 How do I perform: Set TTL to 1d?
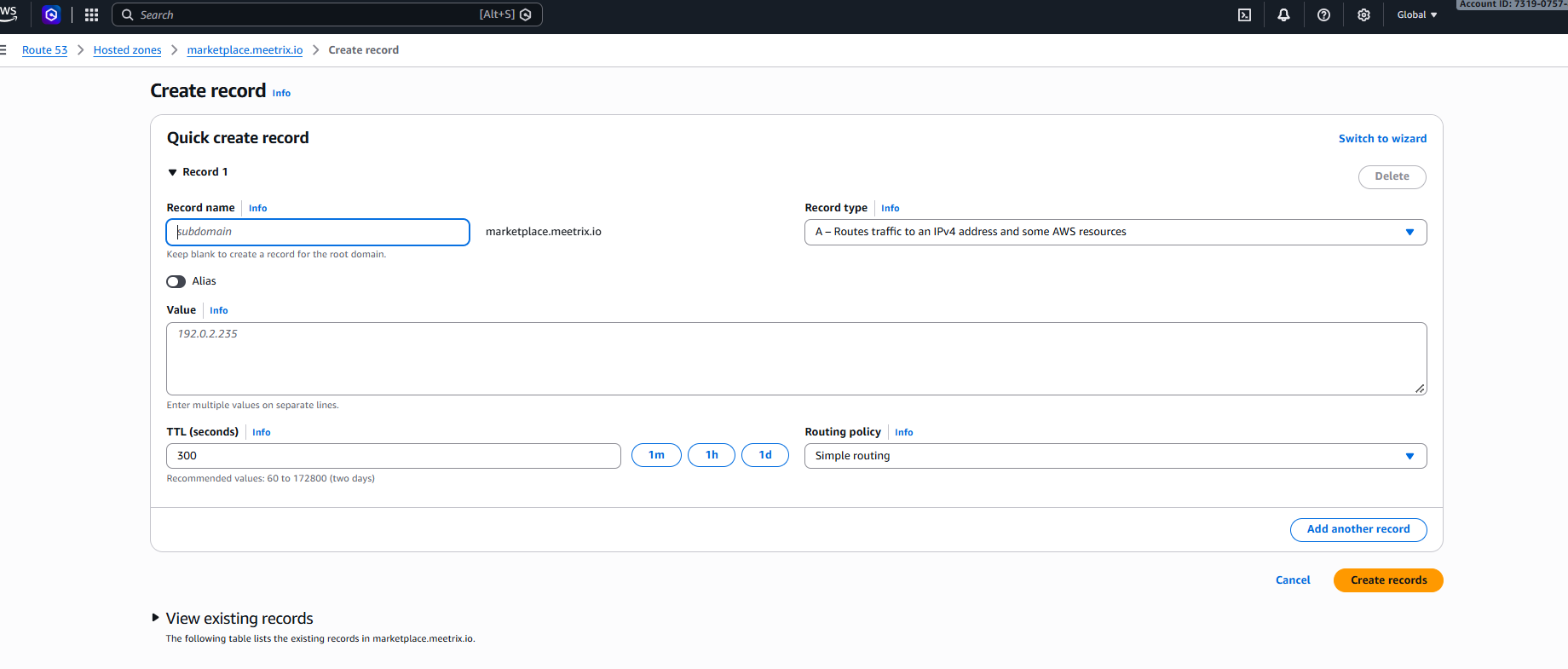point(765,455)
